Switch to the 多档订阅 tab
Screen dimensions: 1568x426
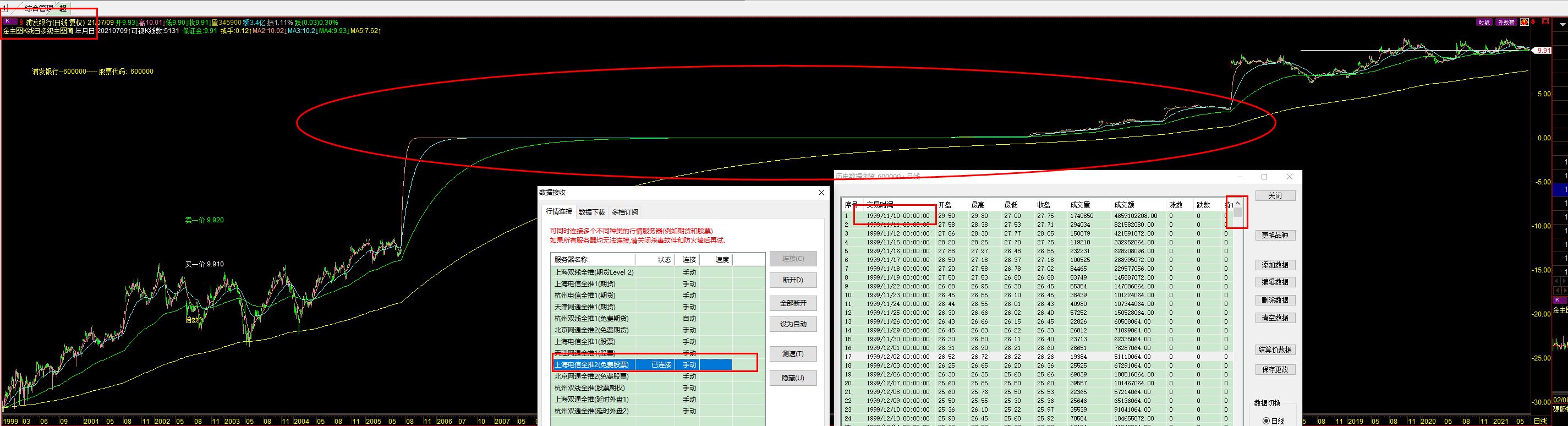click(x=625, y=212)
